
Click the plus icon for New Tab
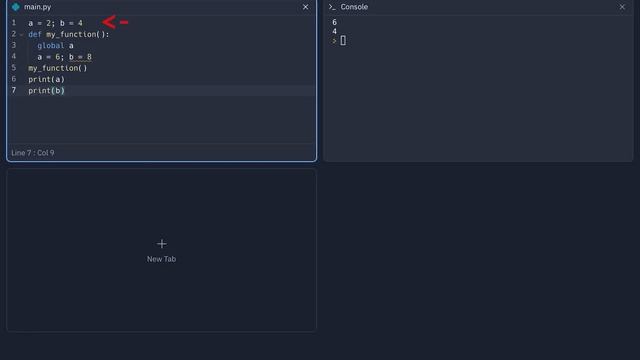tap(162, 244)
